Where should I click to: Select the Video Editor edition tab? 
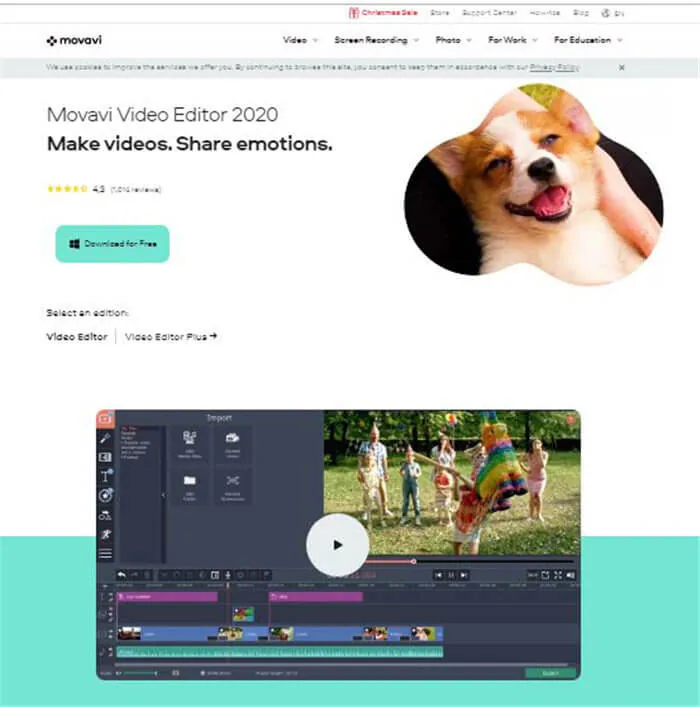point(77,337)
